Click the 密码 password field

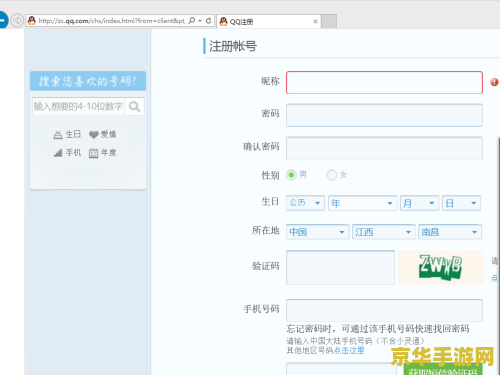pyautogui.click(x=384, y=115)
